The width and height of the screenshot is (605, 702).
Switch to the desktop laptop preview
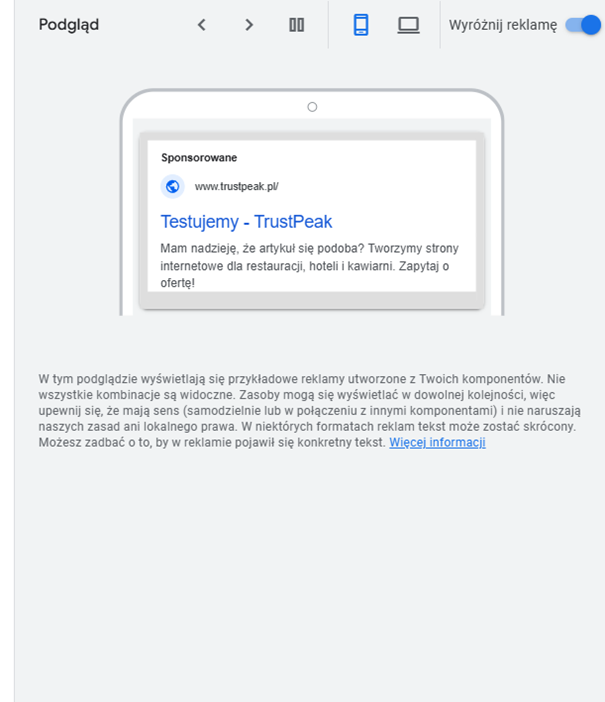408,25
